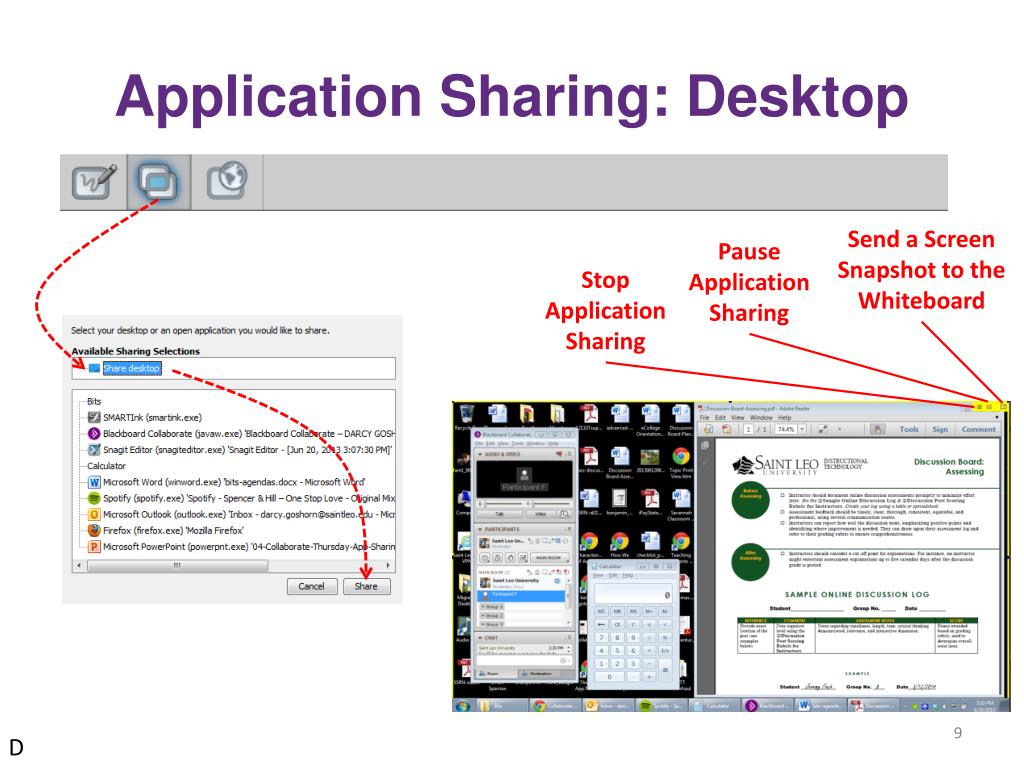Open Adobe Reader Help menu
Screen dimensions: 1024x768
[784, 417]
